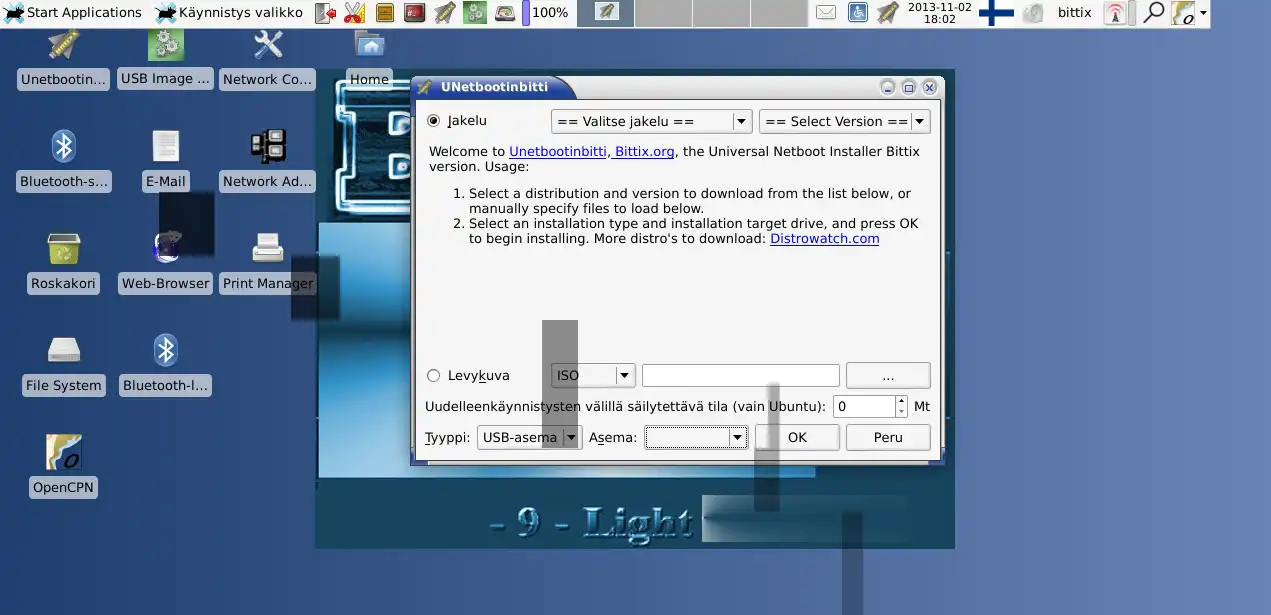This screenshot has width=1271, height=615.
Task: Close the UNetbootinbitti window
Action: point(929,88)
